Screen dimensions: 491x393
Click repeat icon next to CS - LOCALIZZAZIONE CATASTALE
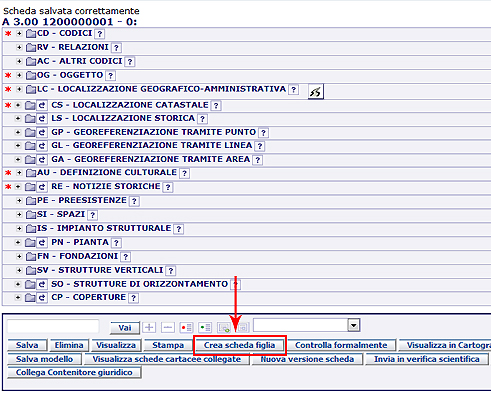click(x=42, y=105)
